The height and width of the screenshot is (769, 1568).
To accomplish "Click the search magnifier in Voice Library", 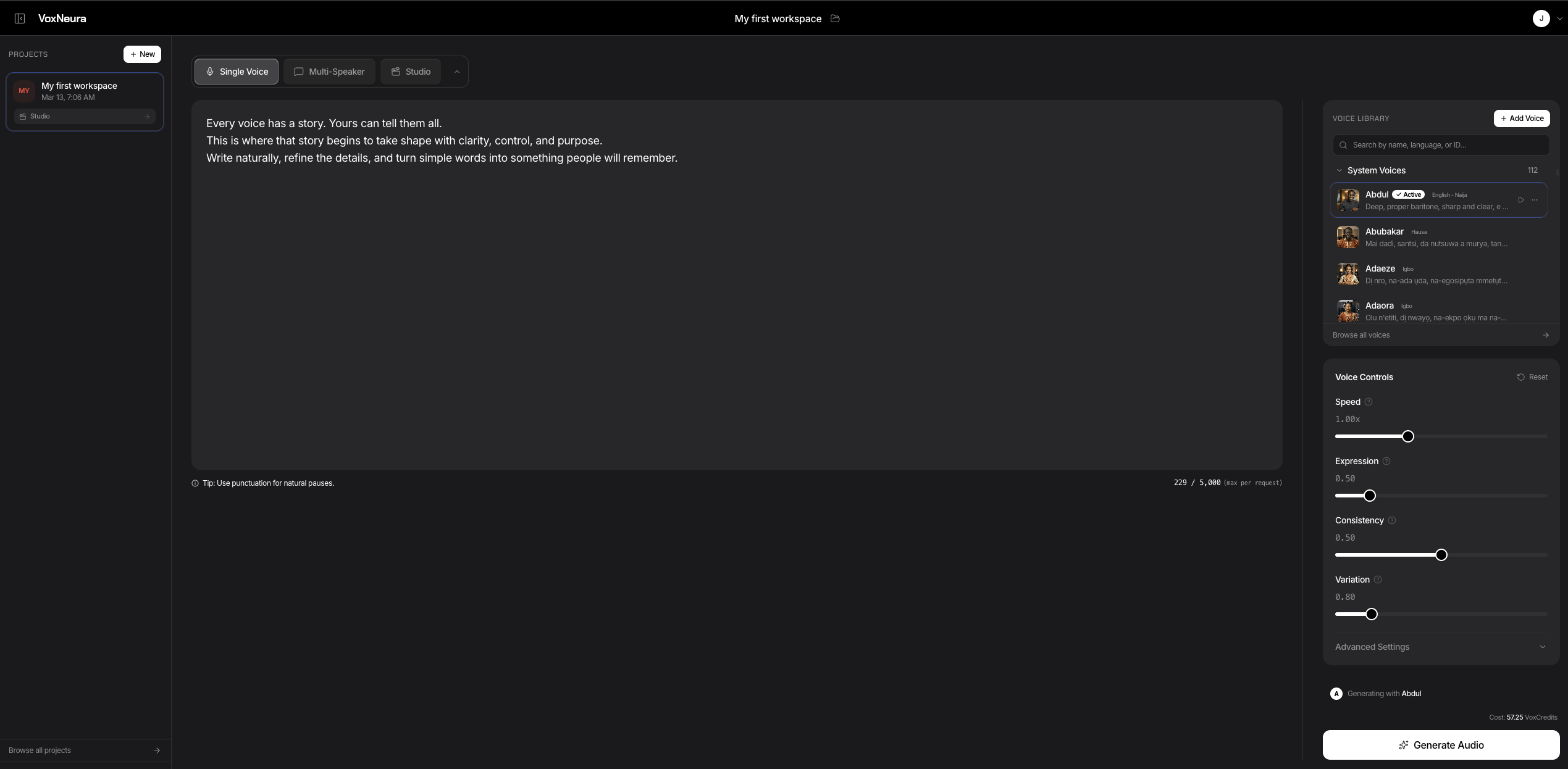I will 1344,144.
